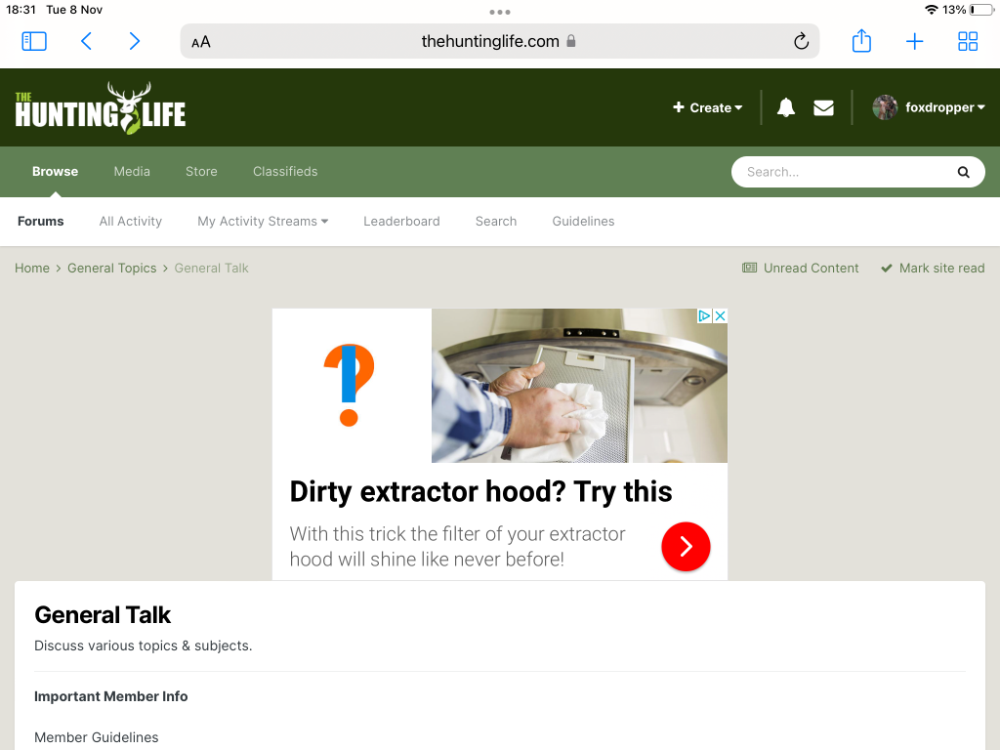Open the Leaderboard page

(402, 221)
